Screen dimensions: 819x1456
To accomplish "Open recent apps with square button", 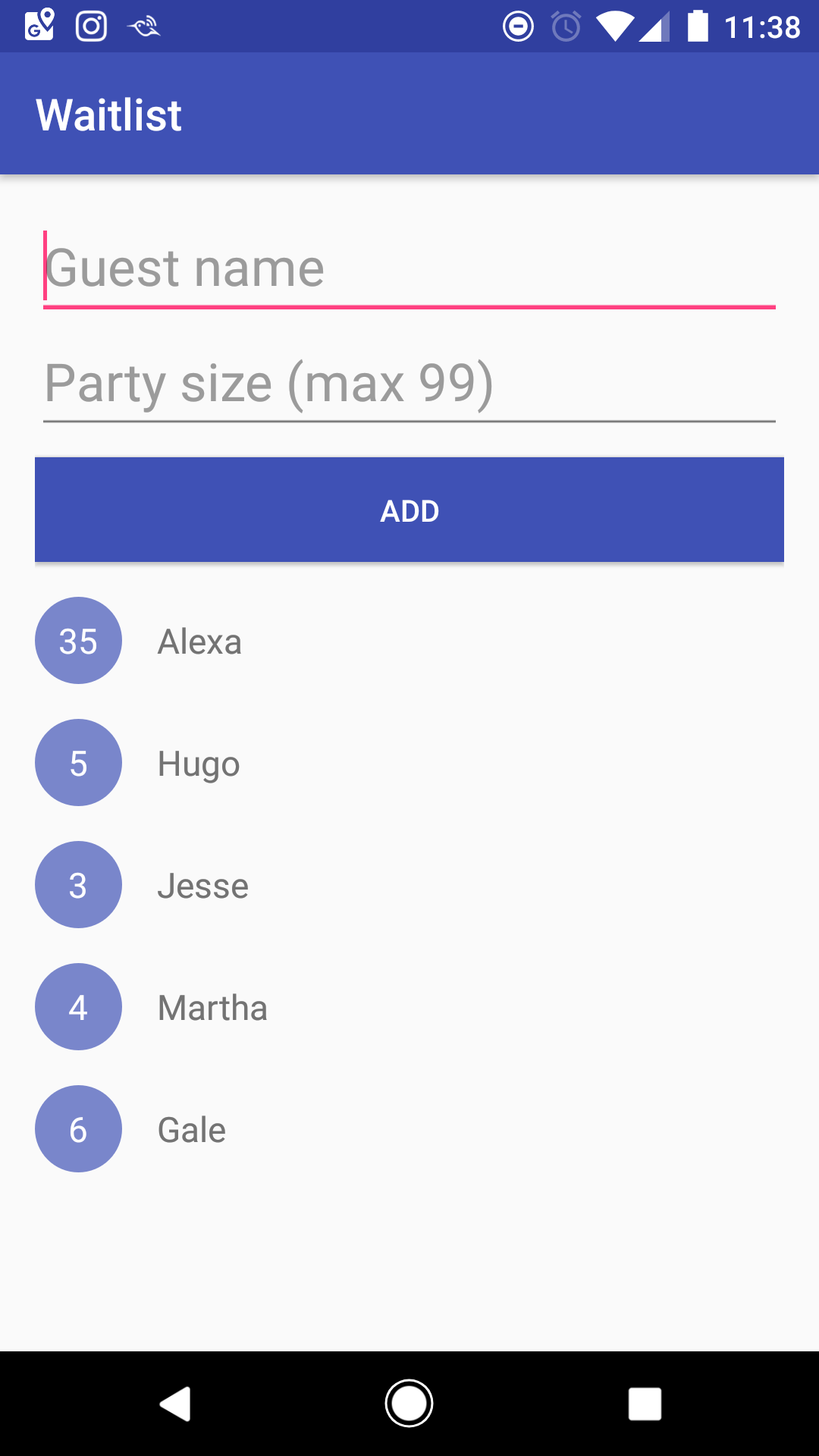I will pyautogui.click(x=645, y=1404).
